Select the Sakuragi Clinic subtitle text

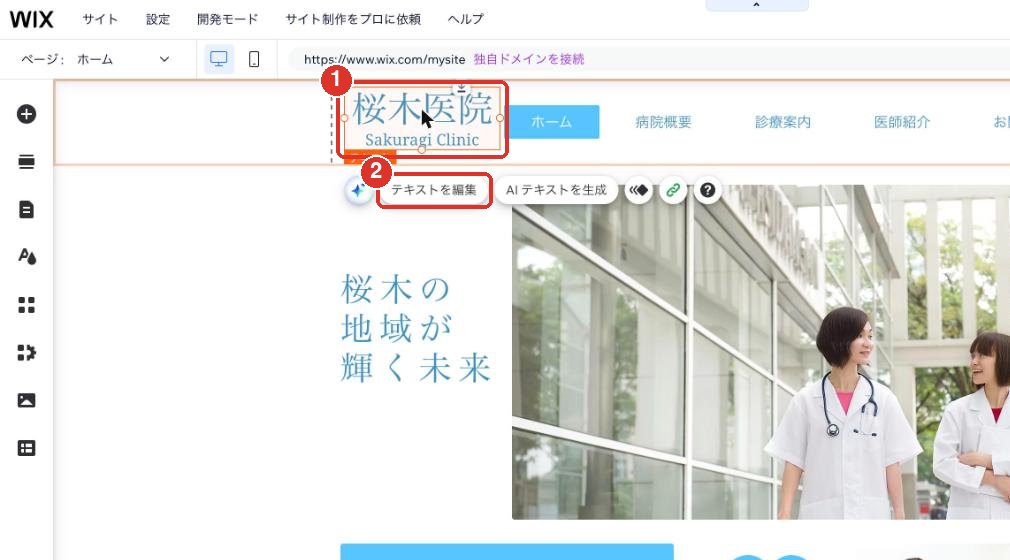422,139
